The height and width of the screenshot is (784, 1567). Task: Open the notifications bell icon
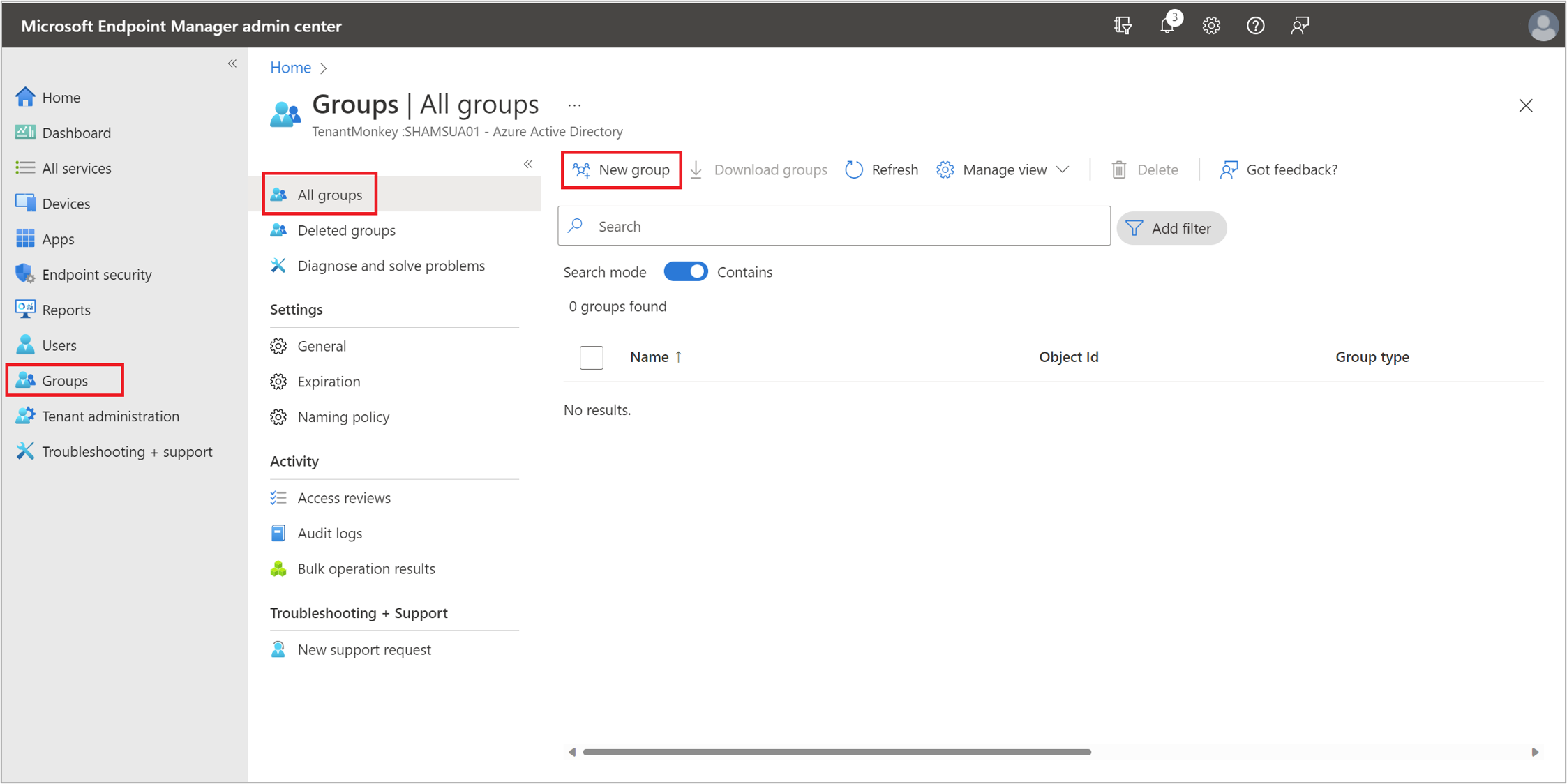tap(1167, 26)
